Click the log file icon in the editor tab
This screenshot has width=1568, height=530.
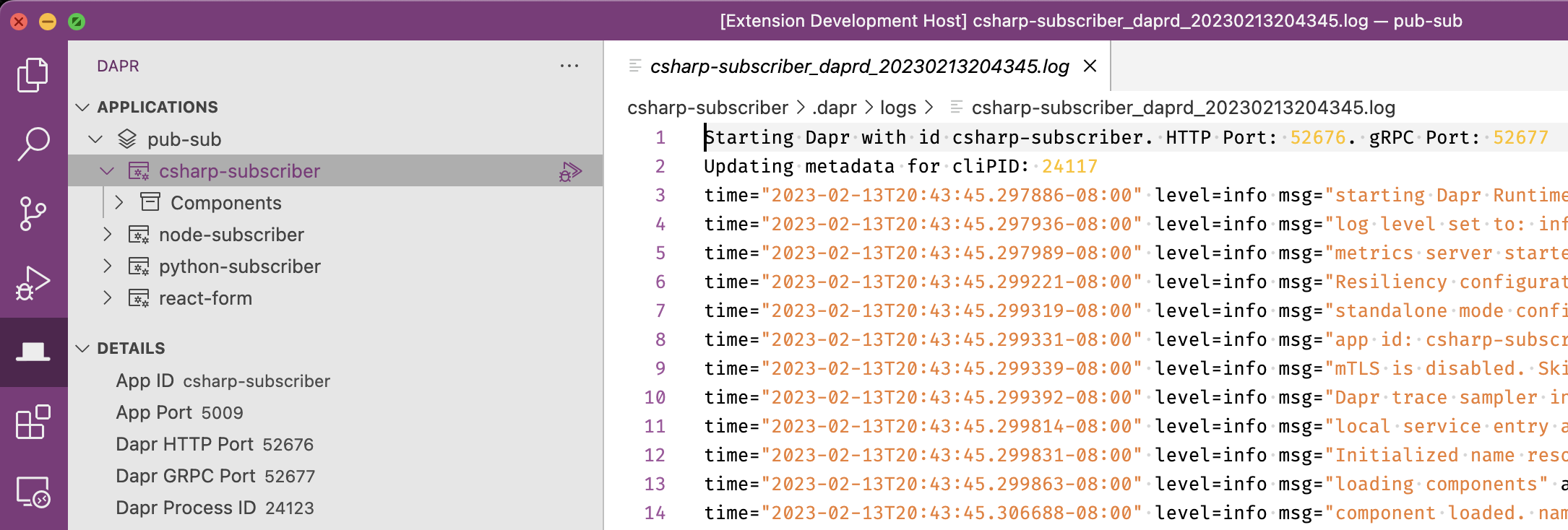pyautogui.click(x=635, y=66)
